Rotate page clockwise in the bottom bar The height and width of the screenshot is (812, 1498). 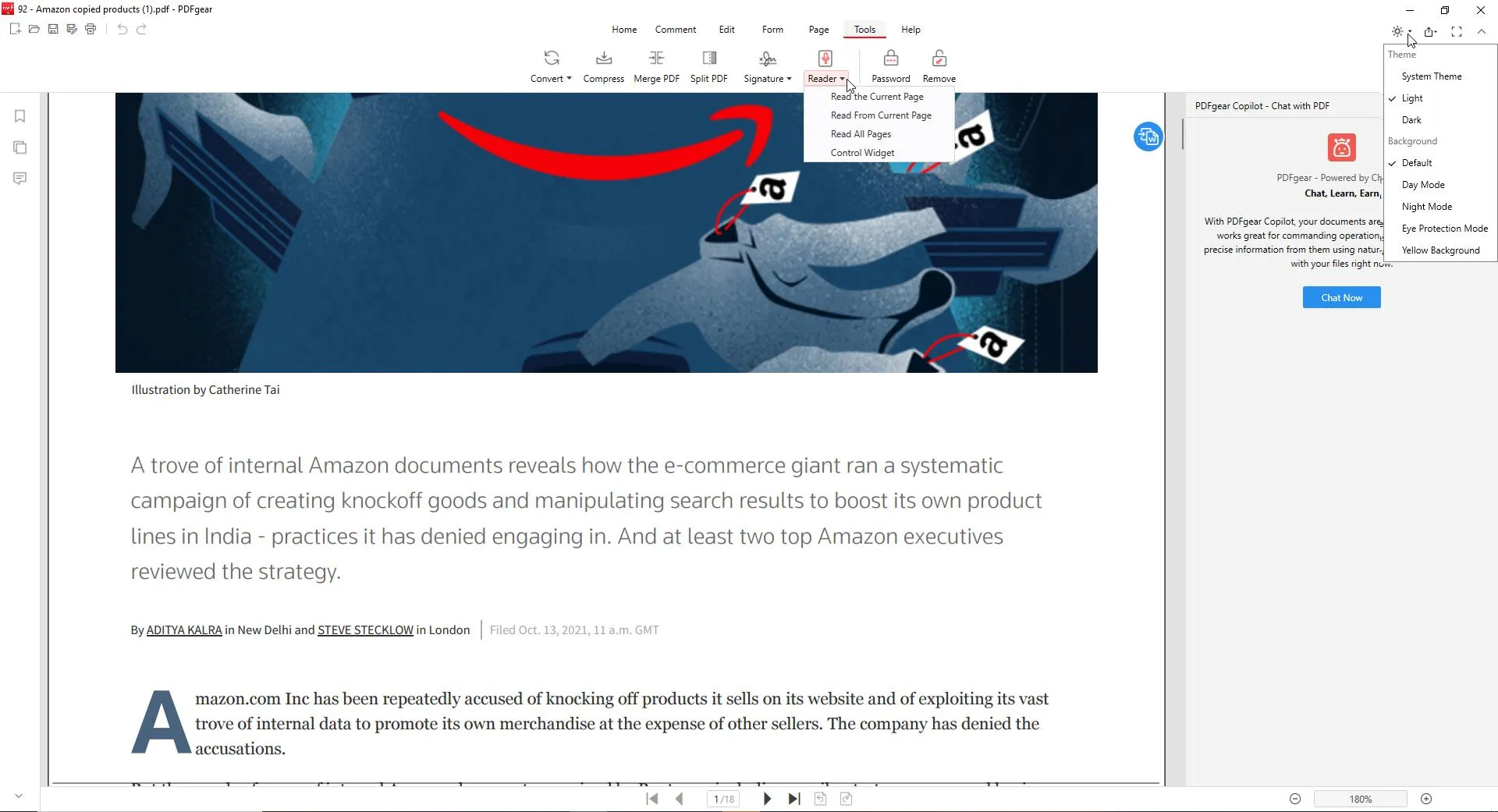click(846, 799)
